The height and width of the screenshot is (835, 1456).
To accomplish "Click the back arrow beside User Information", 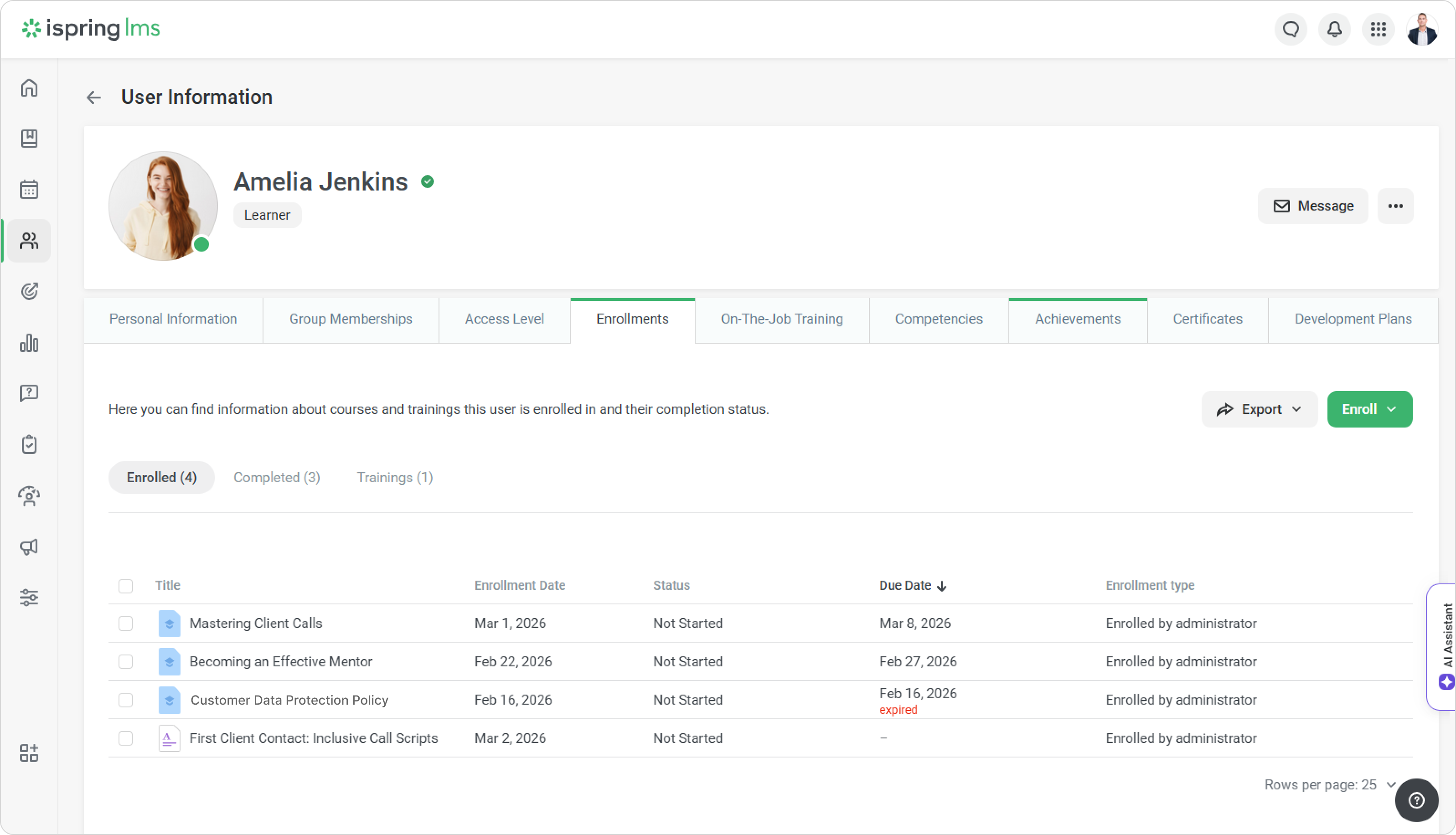I will [x=94, y=98].
